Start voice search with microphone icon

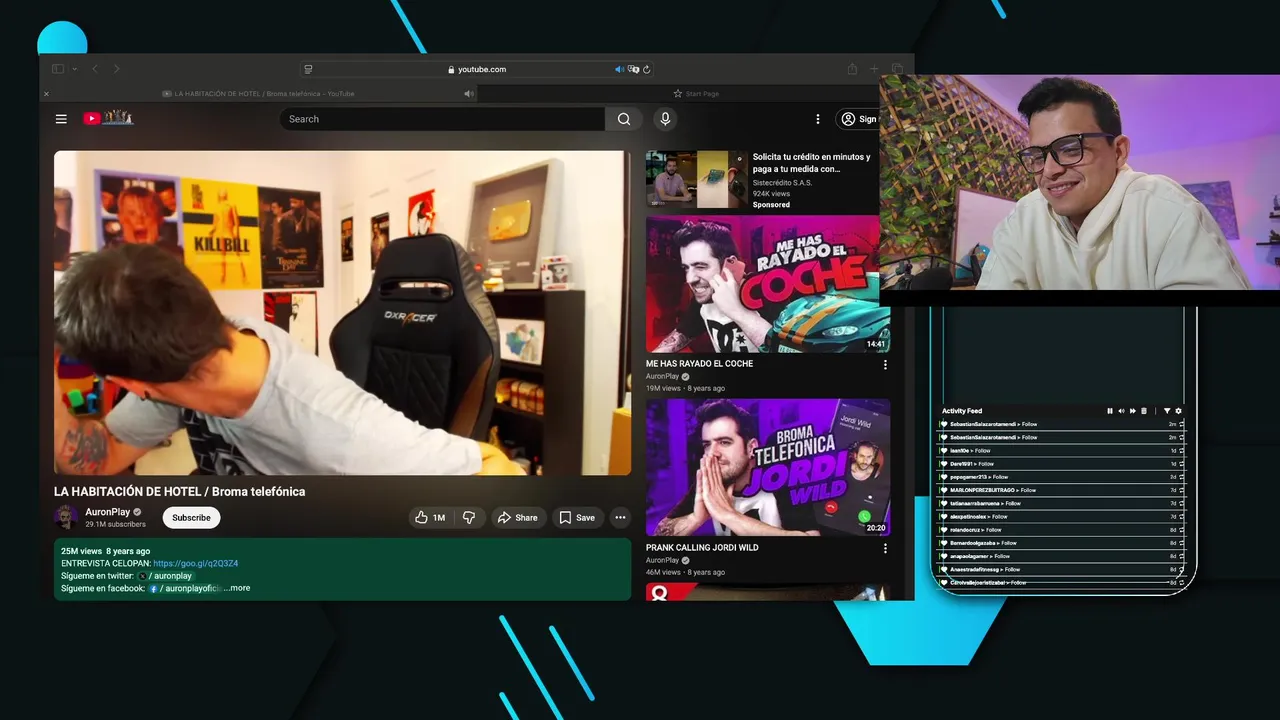tap(665, 119)
